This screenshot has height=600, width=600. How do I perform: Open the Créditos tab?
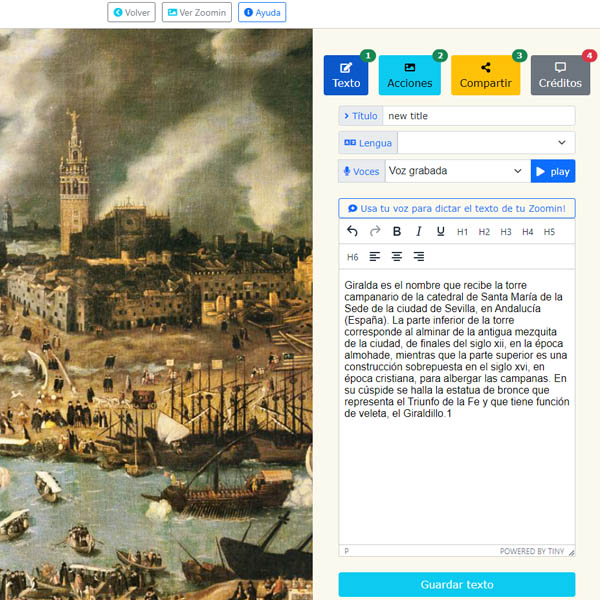tap(560, 75)
